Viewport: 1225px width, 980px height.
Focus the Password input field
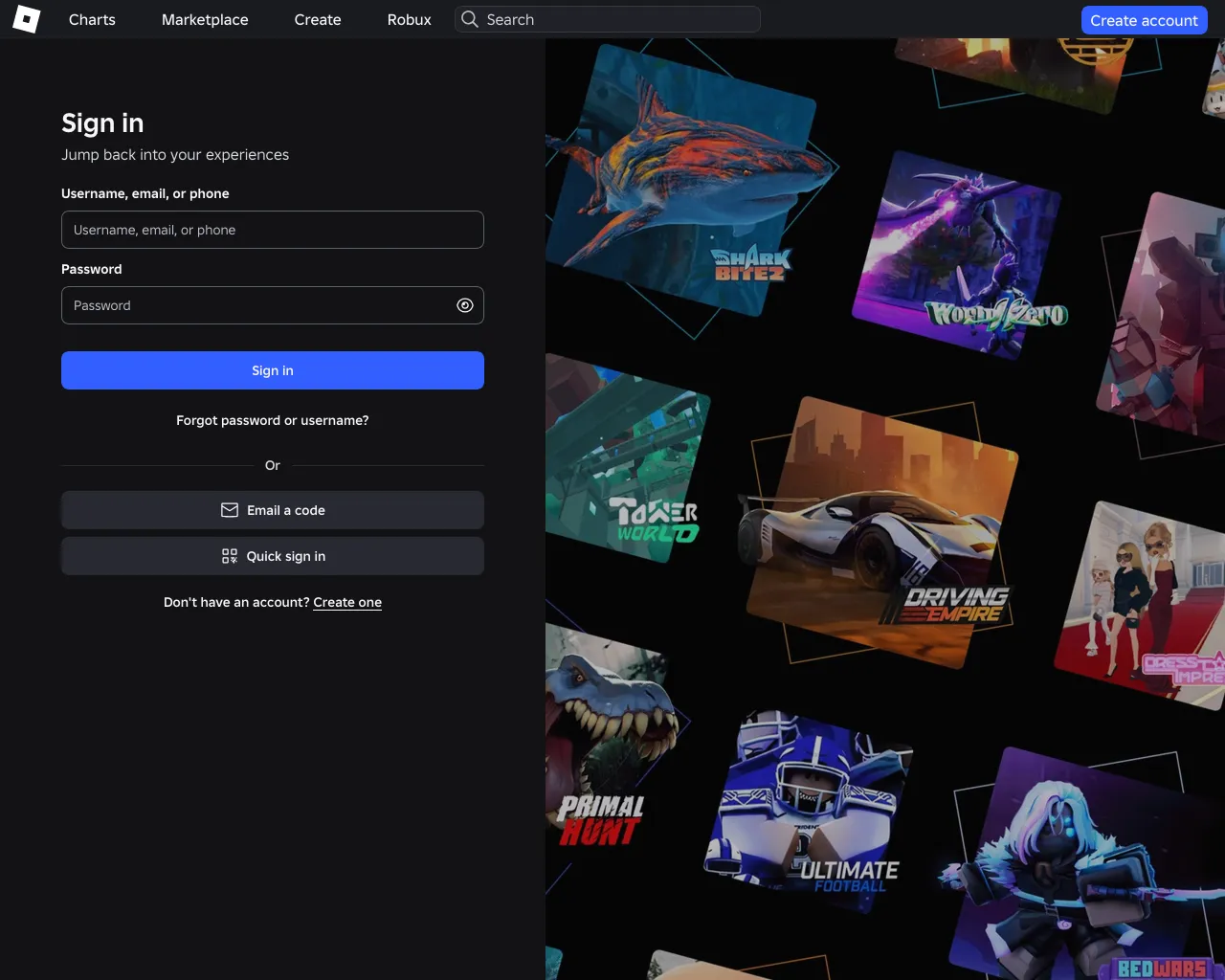(273, 305)
